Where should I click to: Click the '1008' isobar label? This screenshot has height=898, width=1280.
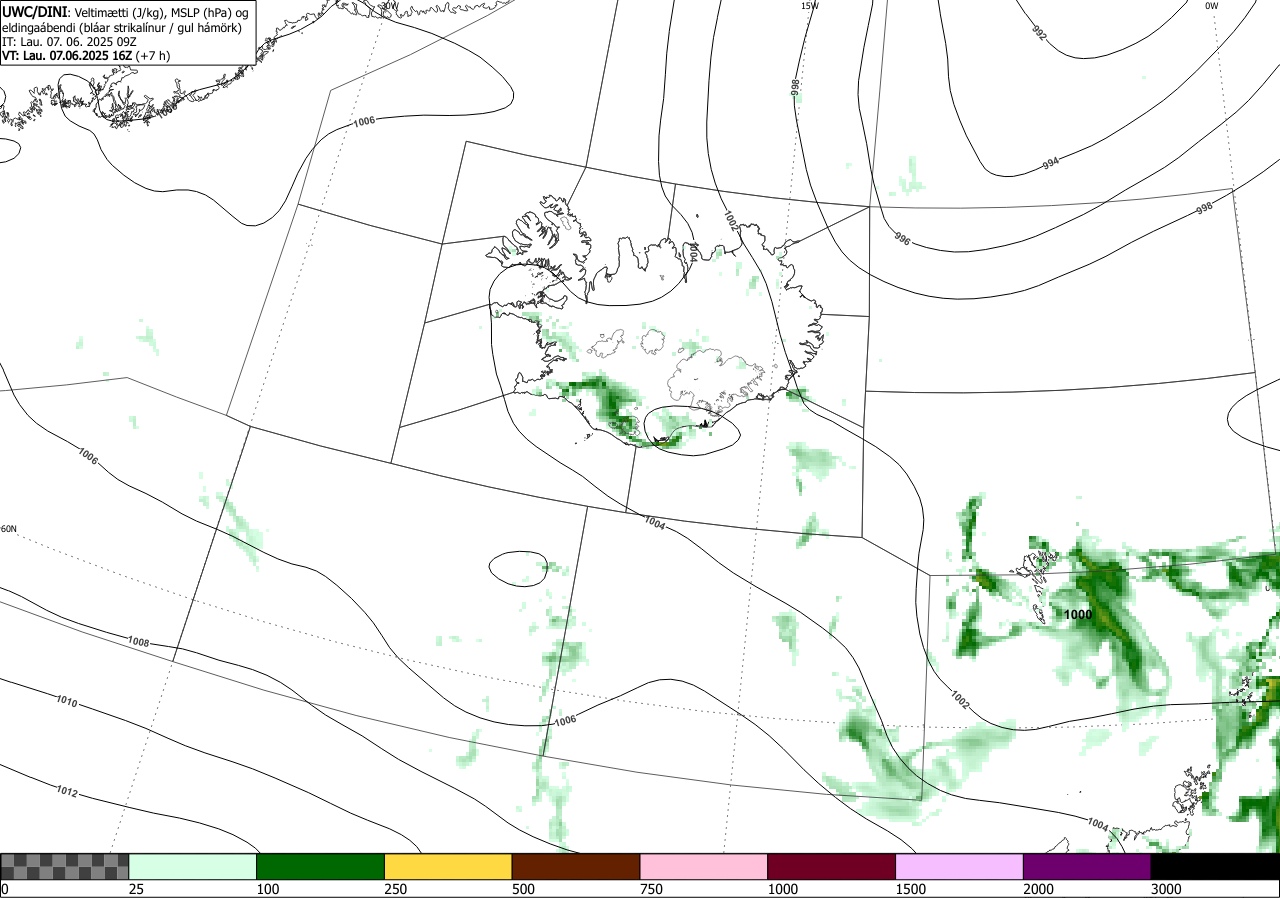138,641
